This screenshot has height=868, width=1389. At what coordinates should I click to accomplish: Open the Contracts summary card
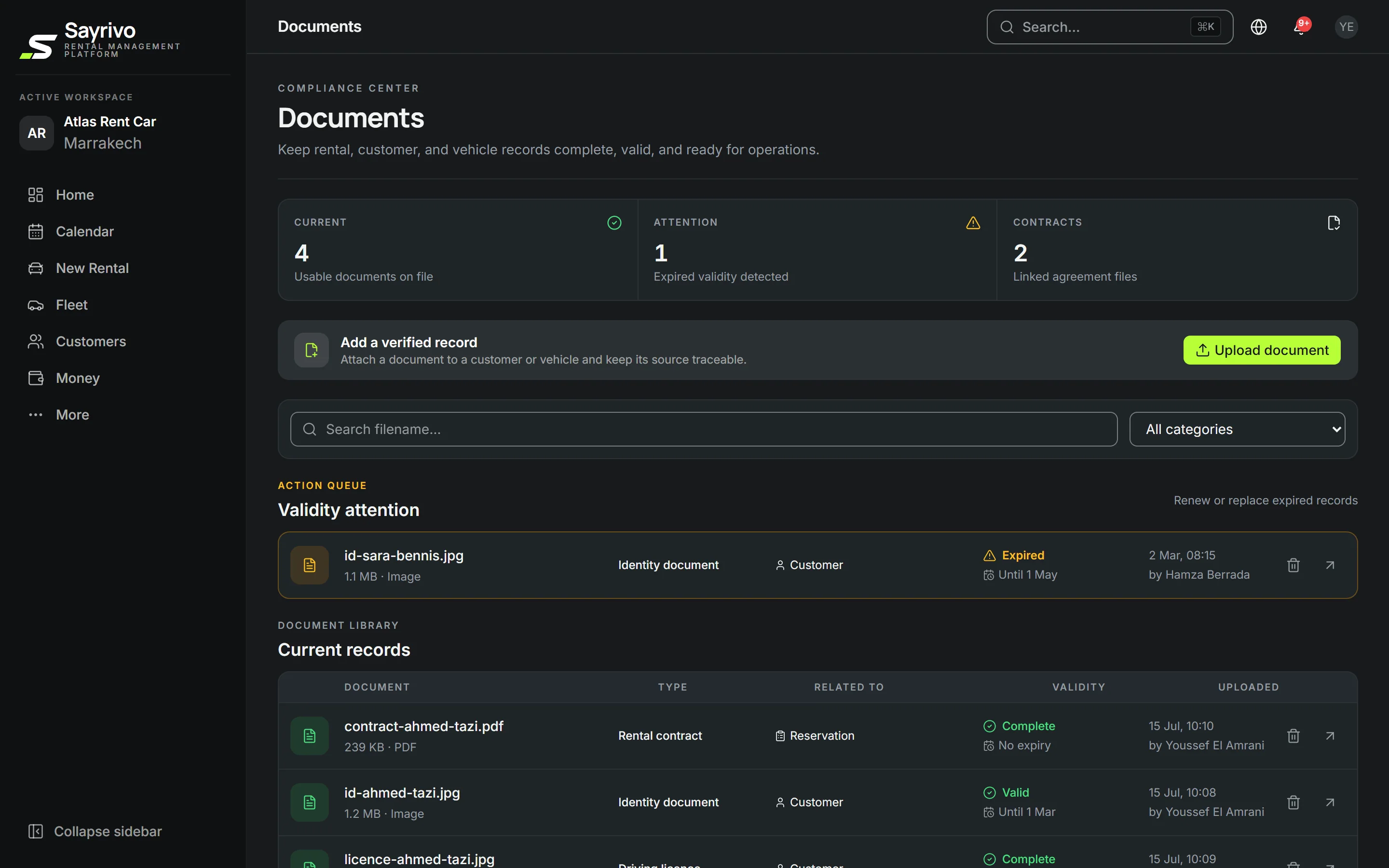[1177, 250]
